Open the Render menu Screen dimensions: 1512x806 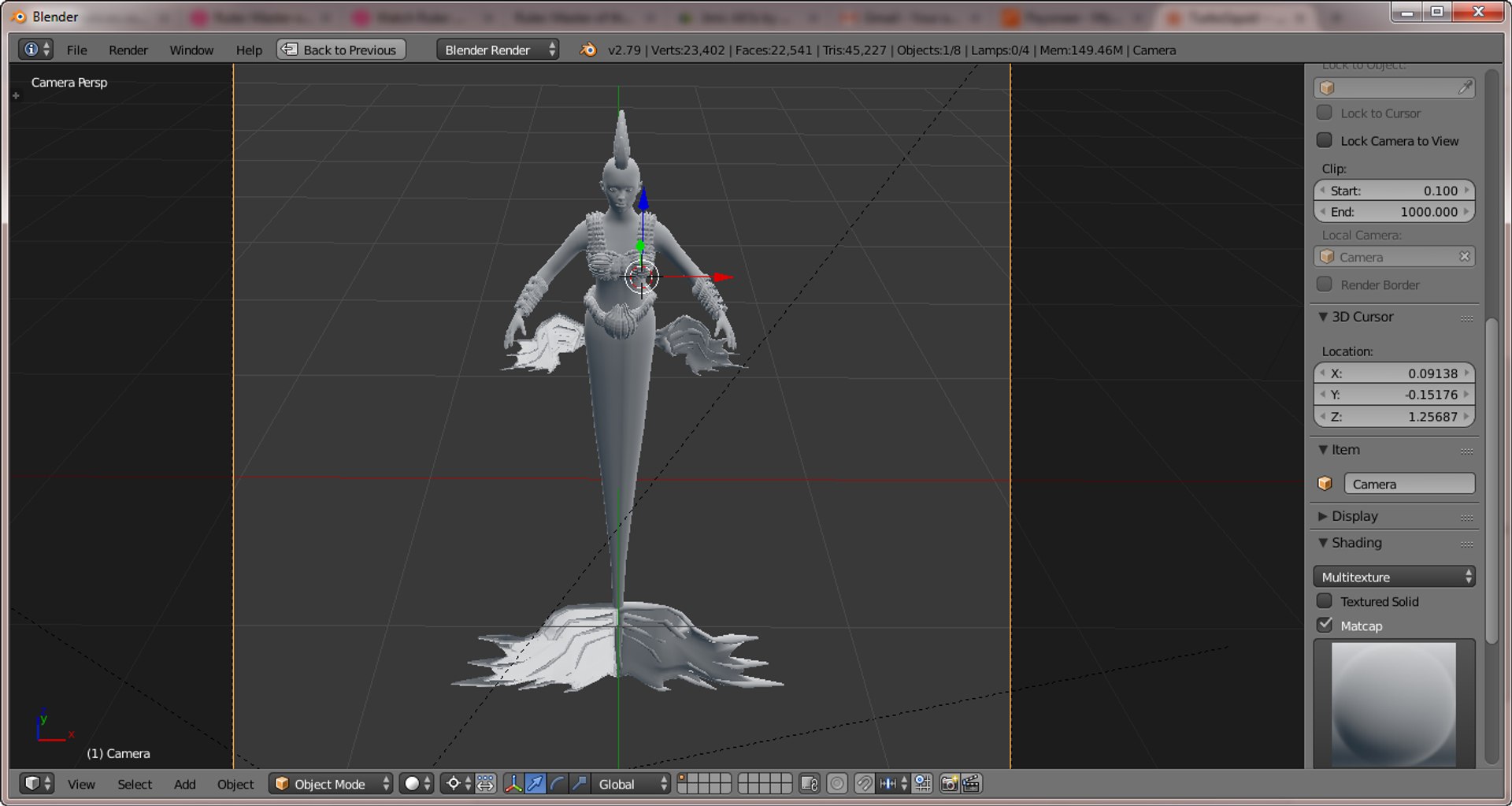[x=128, y=50]
